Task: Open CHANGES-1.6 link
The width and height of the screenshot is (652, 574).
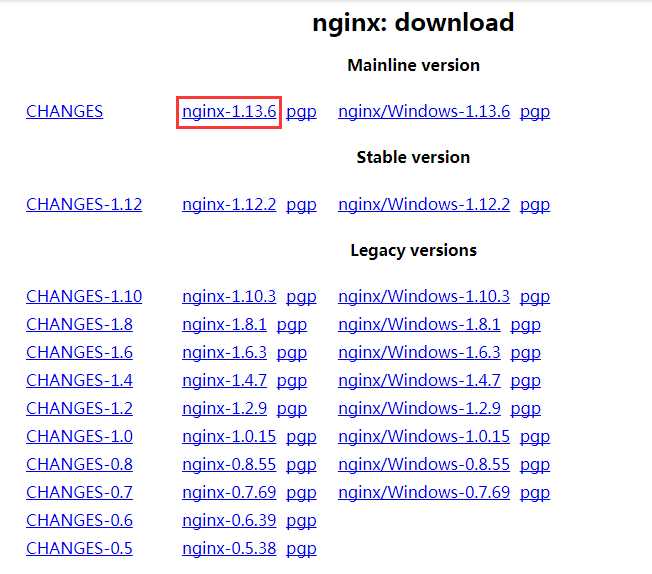Action: (x=79, y=352)
